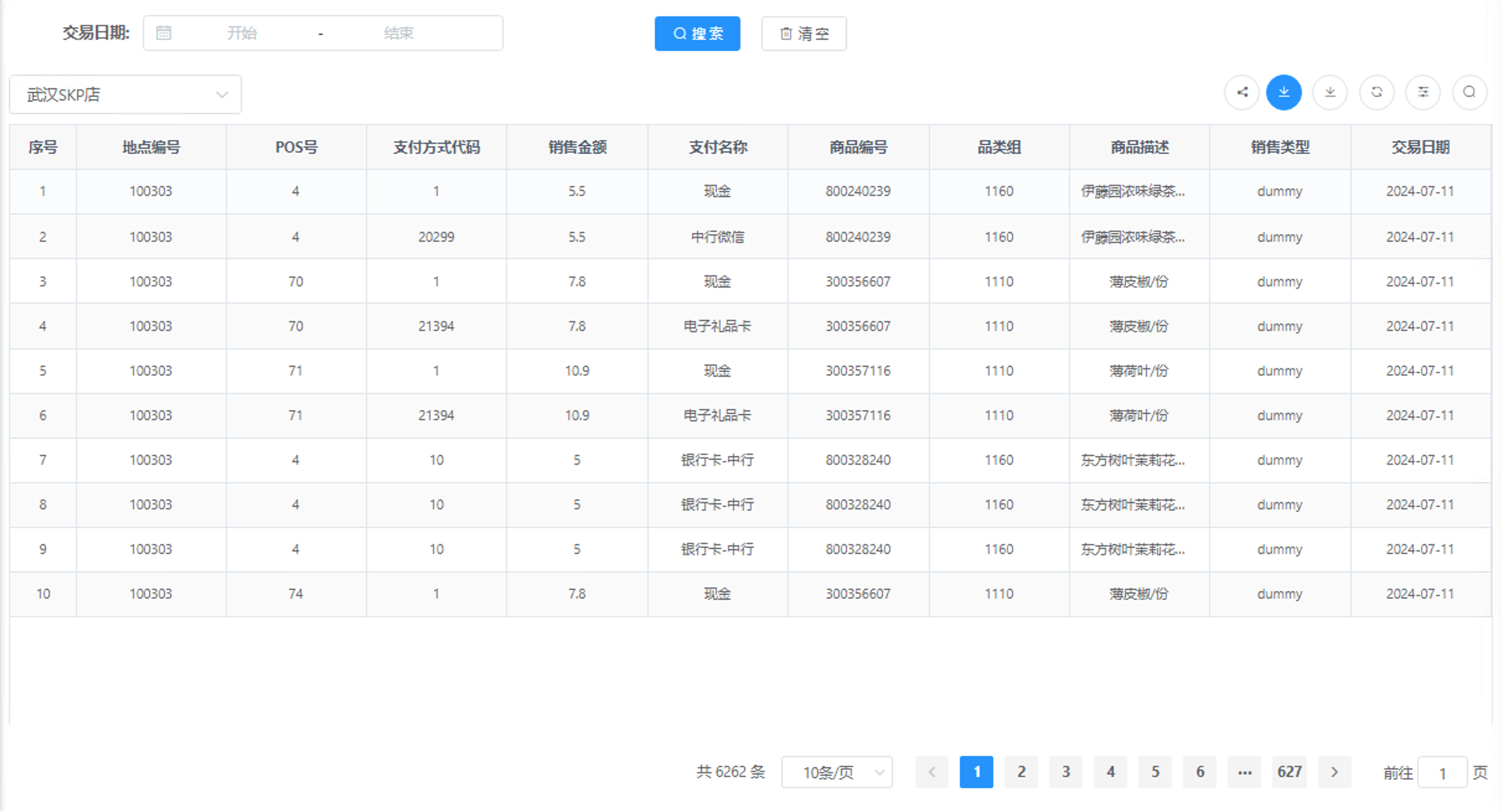Select the row with 电子礼品卡 payment
Image resolution: width=1502 pixels, height=812 pixels.
[718, 326]
